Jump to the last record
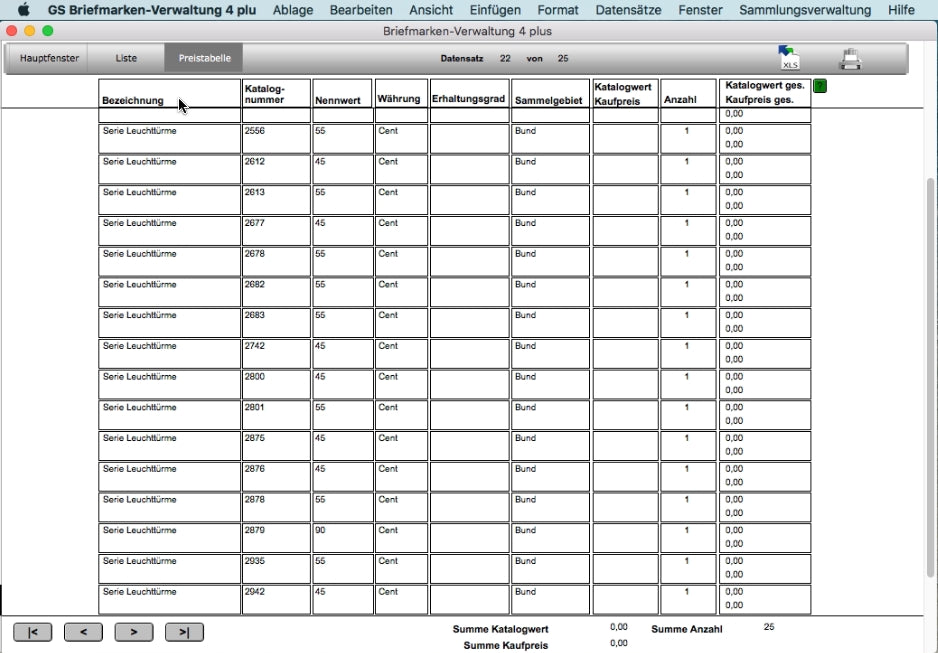The height and width of the screenshot is (653, 938). [184, 632]
